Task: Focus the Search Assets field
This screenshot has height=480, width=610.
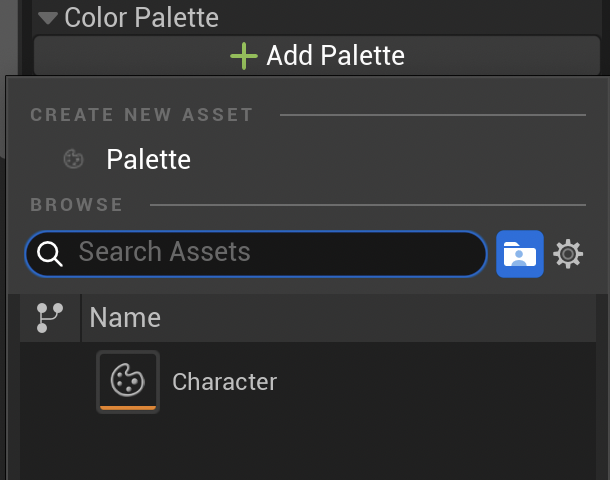Action: (x=270, y=253)
